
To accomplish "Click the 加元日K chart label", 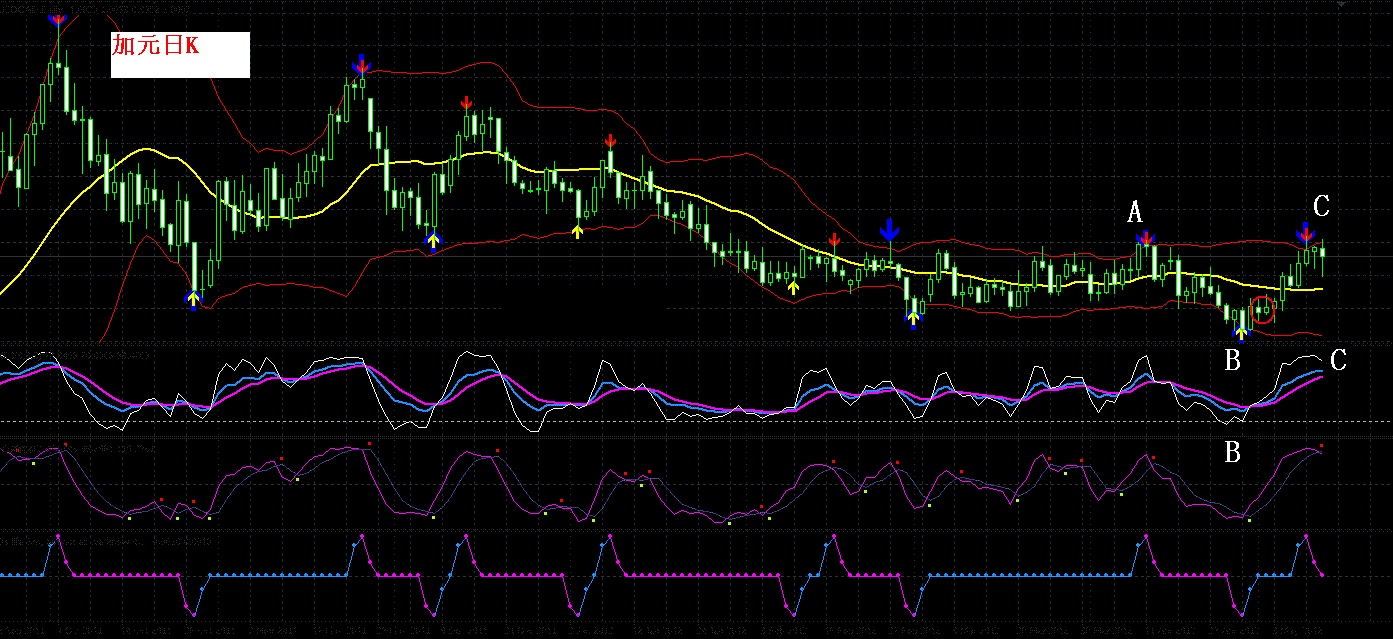I will (179, 55).
